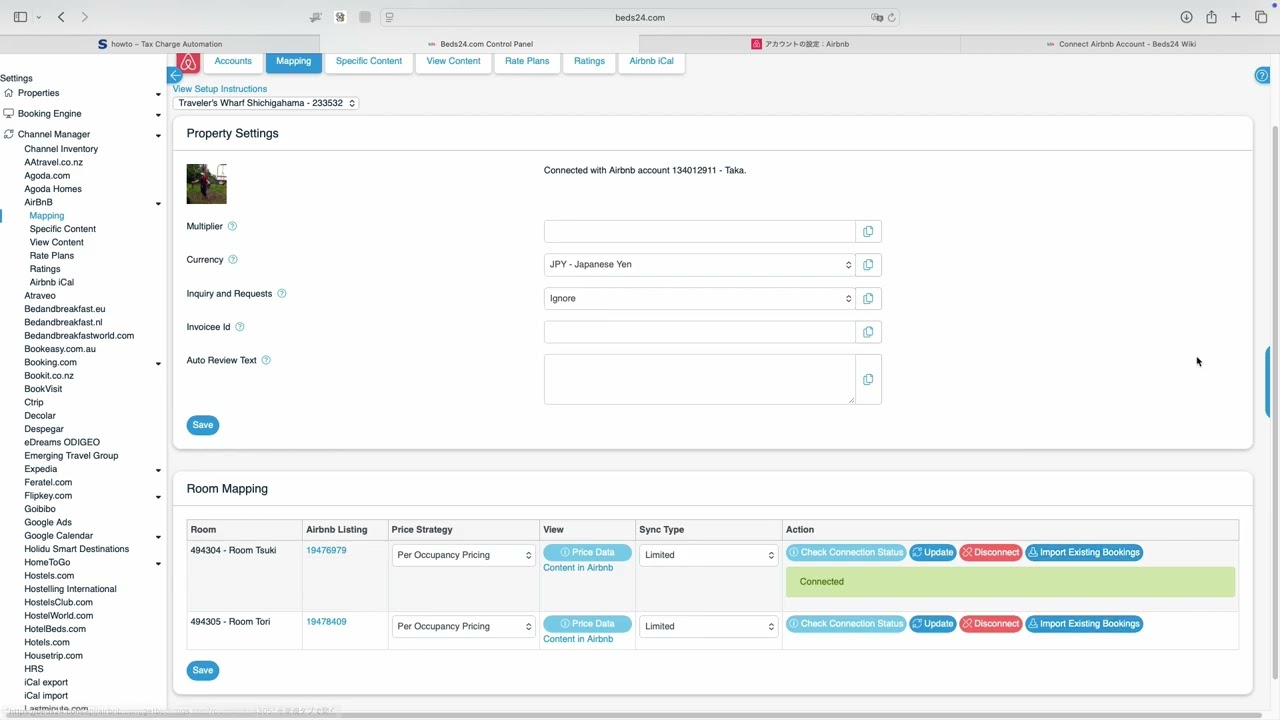Switch to the Airbnb iCal tab
The height and width of the screenshot is (720, 1280).
click(x=651, y=62)
